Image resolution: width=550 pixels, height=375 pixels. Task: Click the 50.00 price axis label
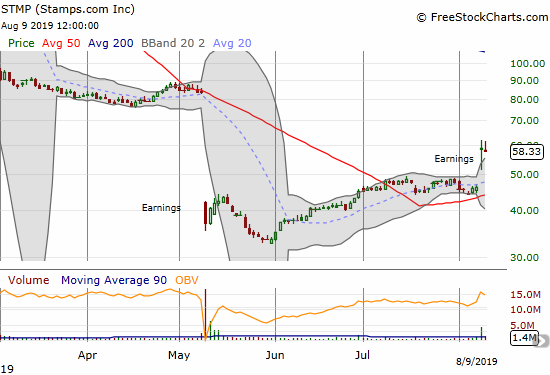[x=524, y=175]
